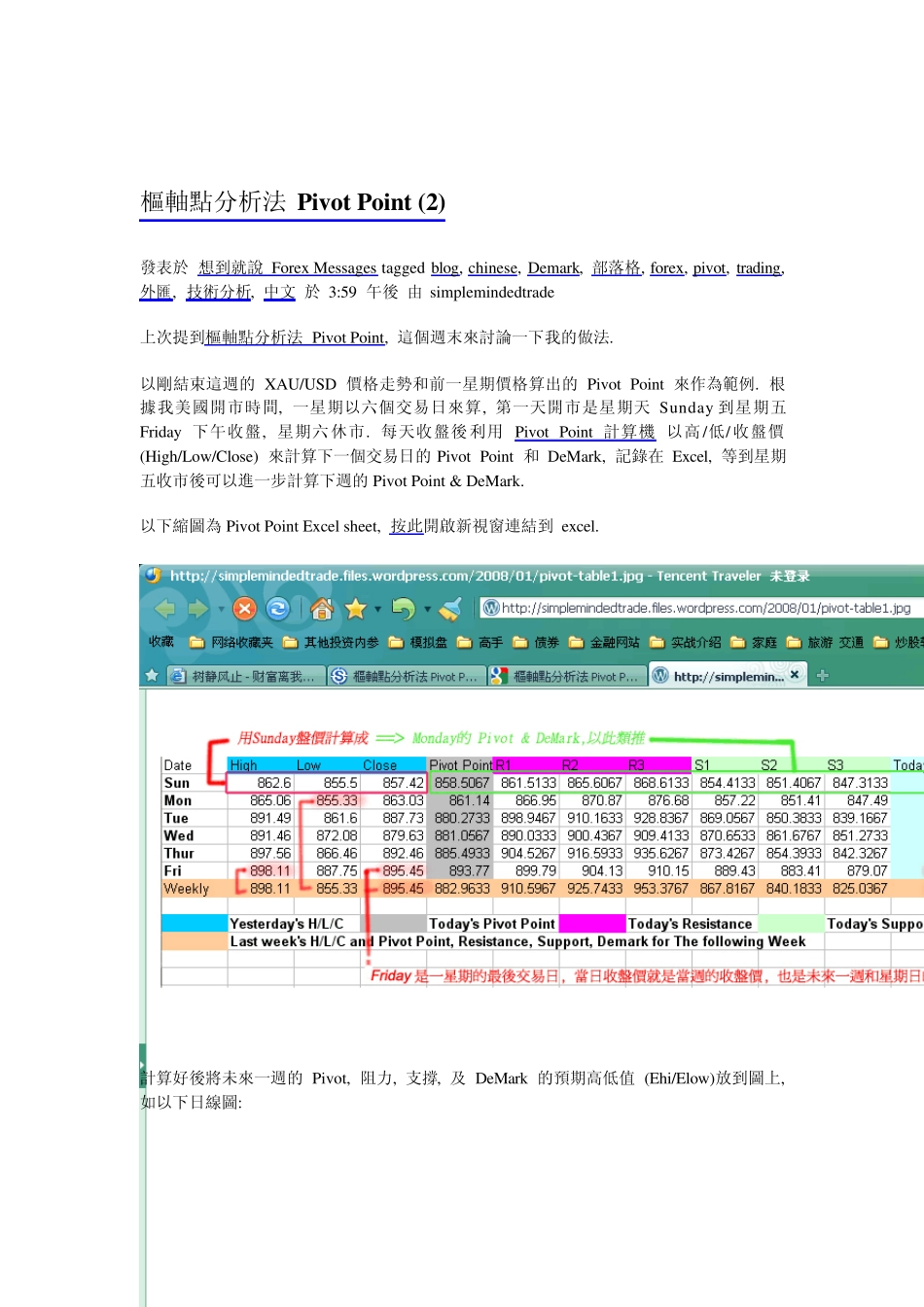Click the Demark tag link
The width and height of the screenshot is (924, 1307).
pos(554,267)
